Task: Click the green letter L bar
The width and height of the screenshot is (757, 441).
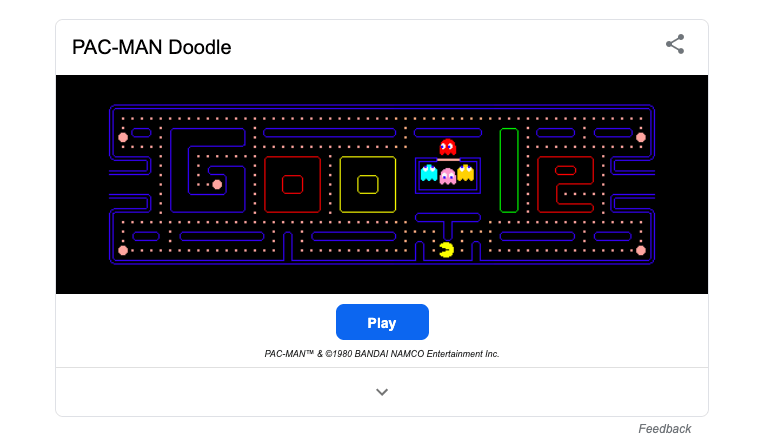Action: pyautogui.click(x=509, y=170)
